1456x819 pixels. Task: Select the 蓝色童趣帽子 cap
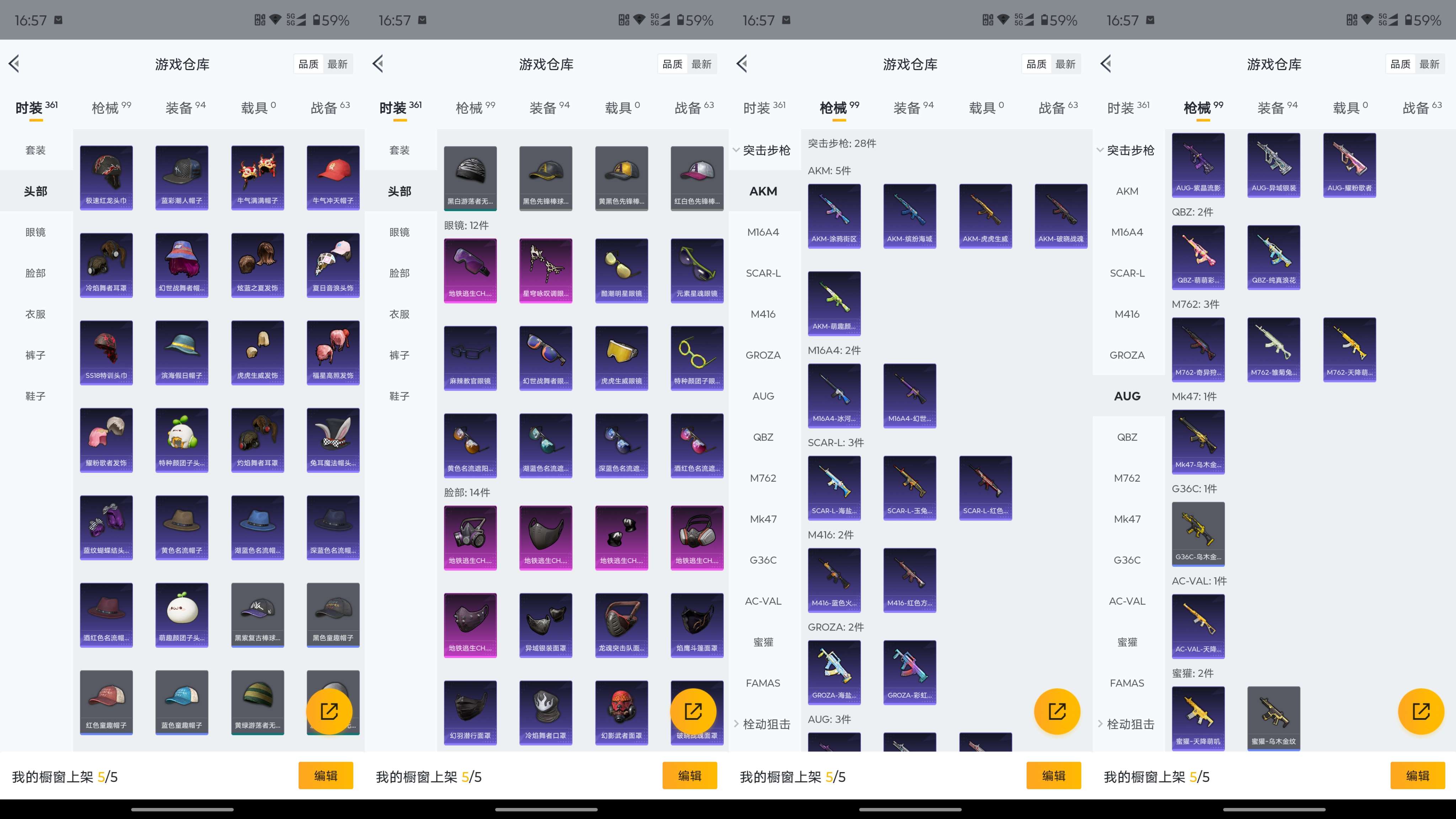point(182,703)
